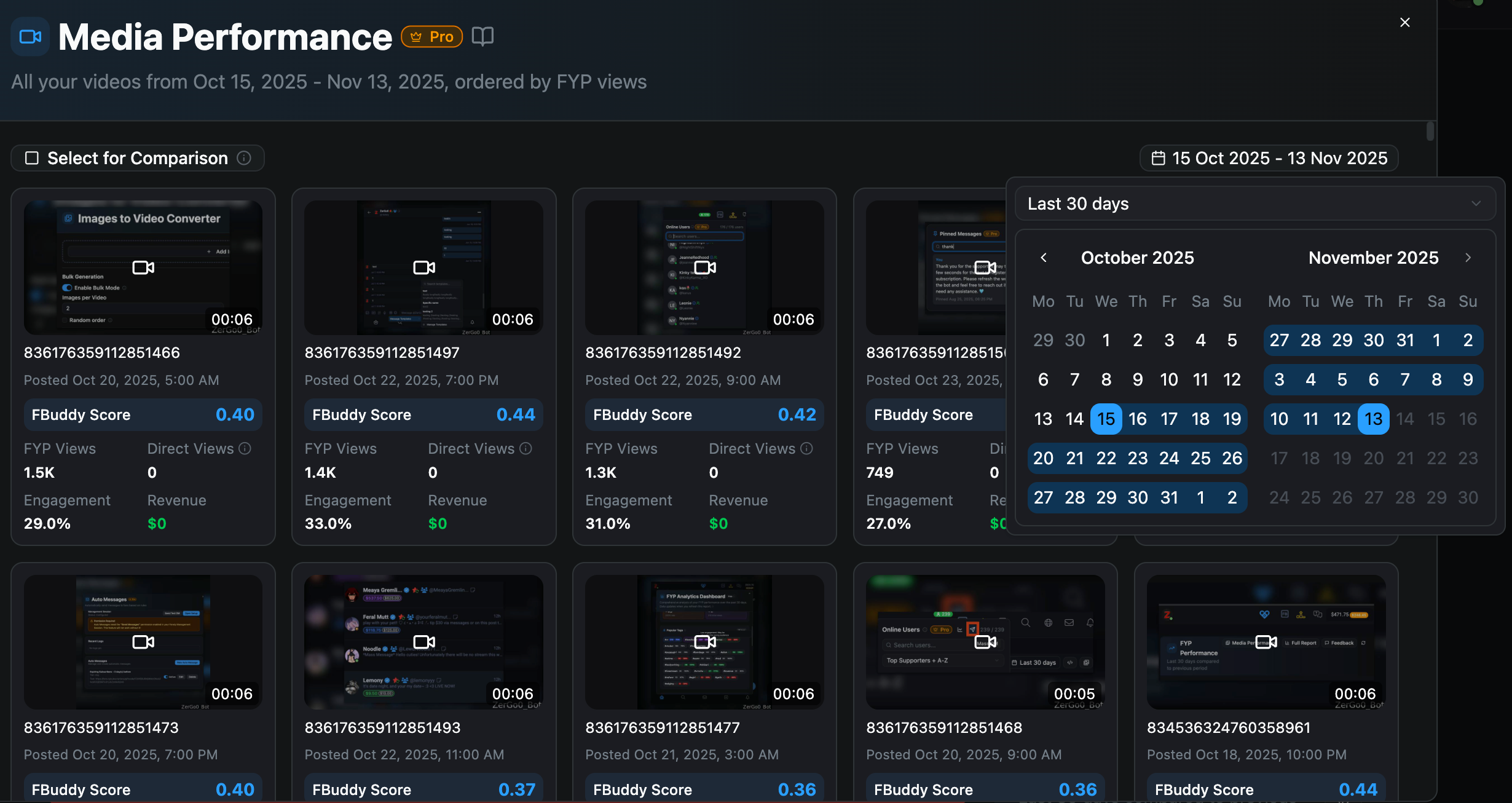Close the Media Performance panel
The height and width of the screenshot is (803, 1512).
(x=1404, y=23)
